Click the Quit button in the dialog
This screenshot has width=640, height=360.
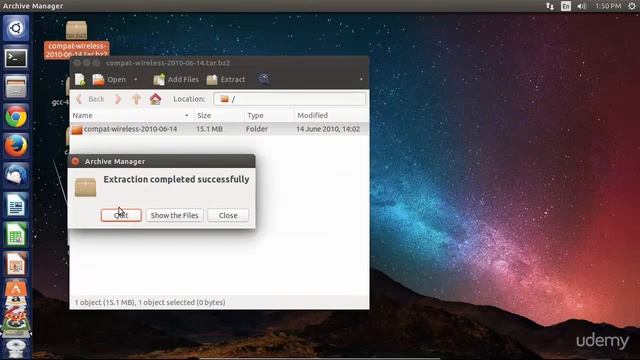coord(121,215)
